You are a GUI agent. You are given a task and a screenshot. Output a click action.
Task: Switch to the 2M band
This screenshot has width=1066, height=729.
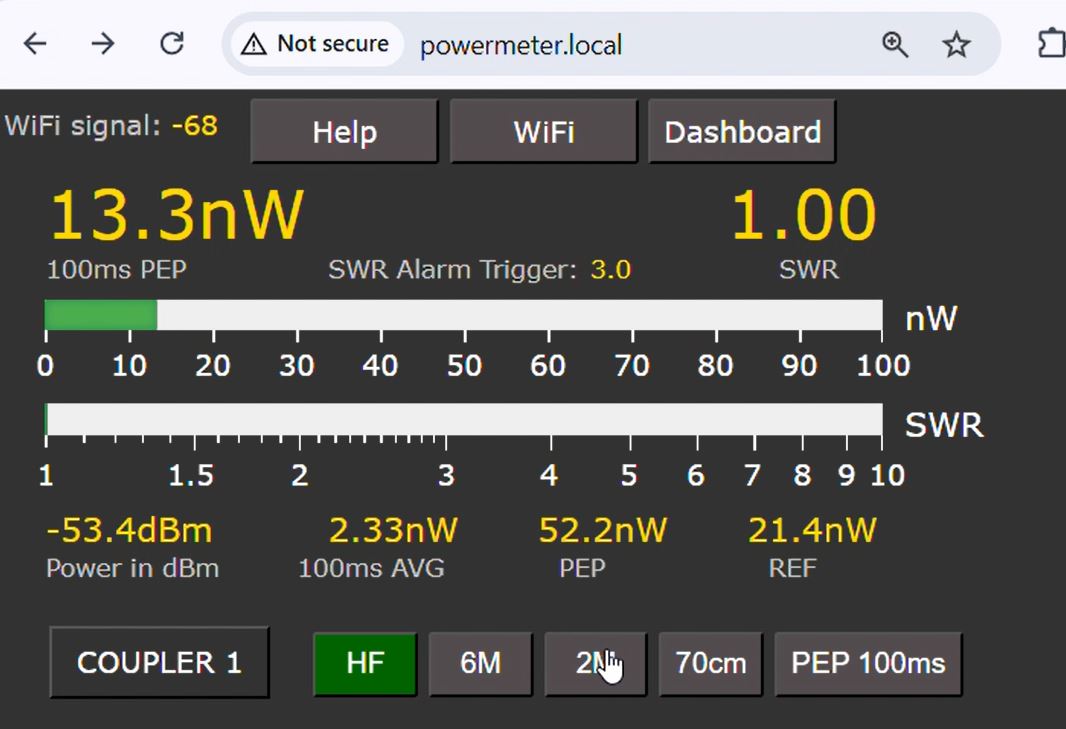point(594,663)
